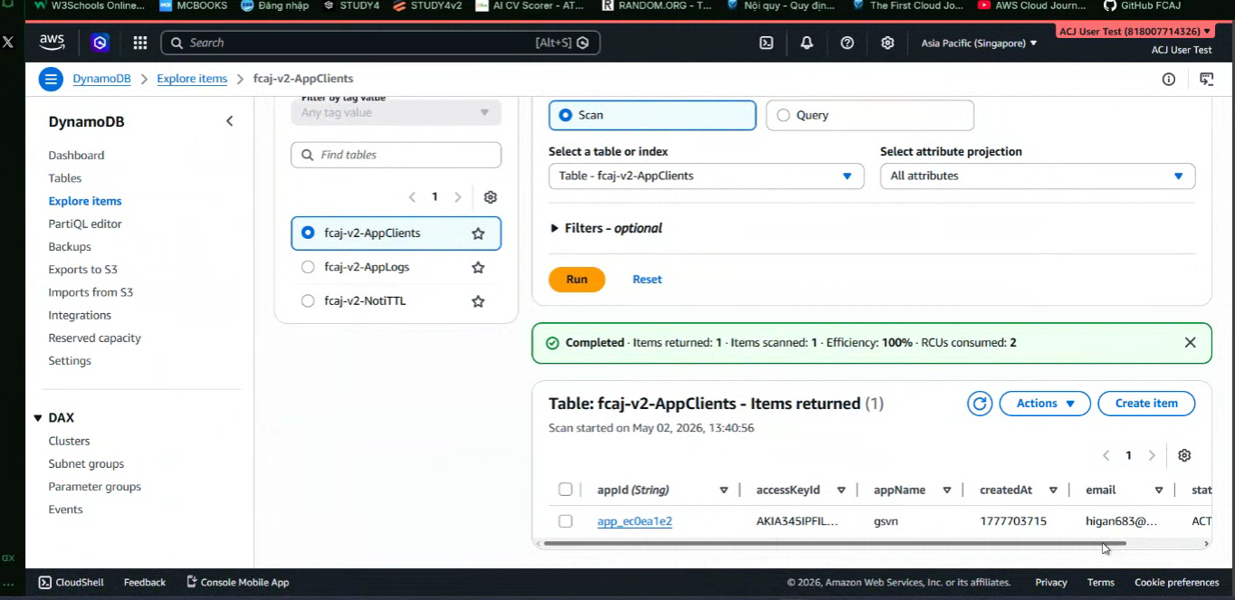Open table list preferences gear icon
1235x600 pixels.
[490, 197]
